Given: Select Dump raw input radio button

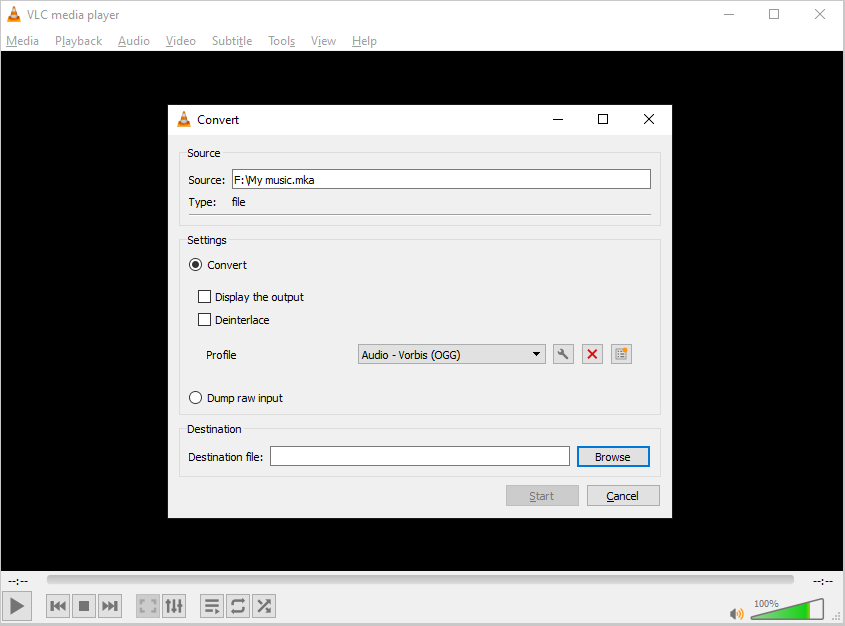Looking at the screenshot, I should point(196,398).
